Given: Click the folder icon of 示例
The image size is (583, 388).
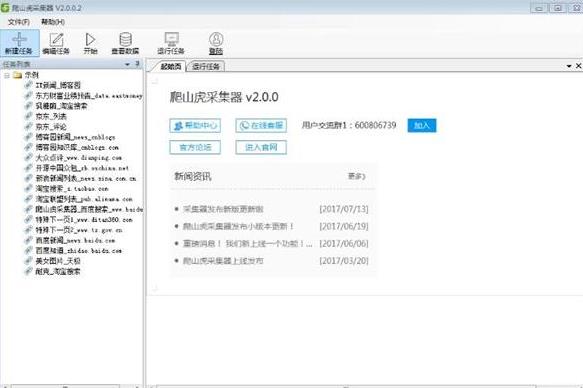Looking at the screenshot, I should click(x=17, y=75).
